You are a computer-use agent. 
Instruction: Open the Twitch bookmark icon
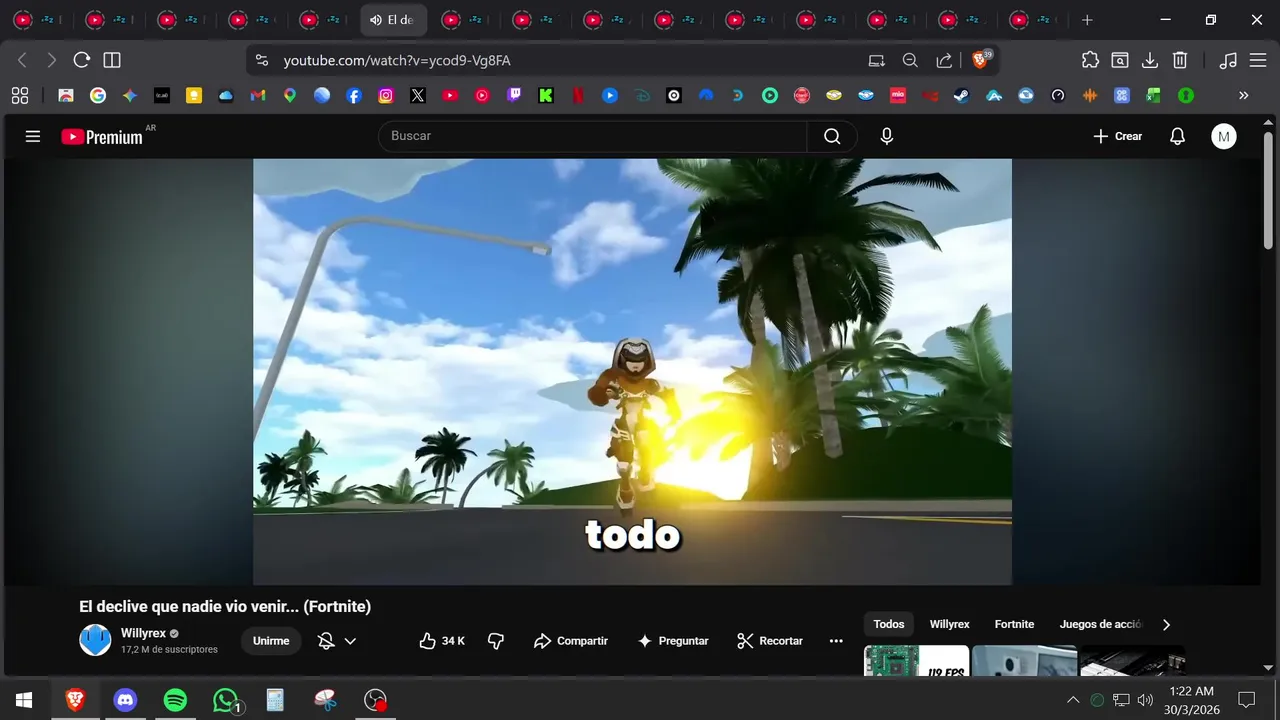click(514, 96)
